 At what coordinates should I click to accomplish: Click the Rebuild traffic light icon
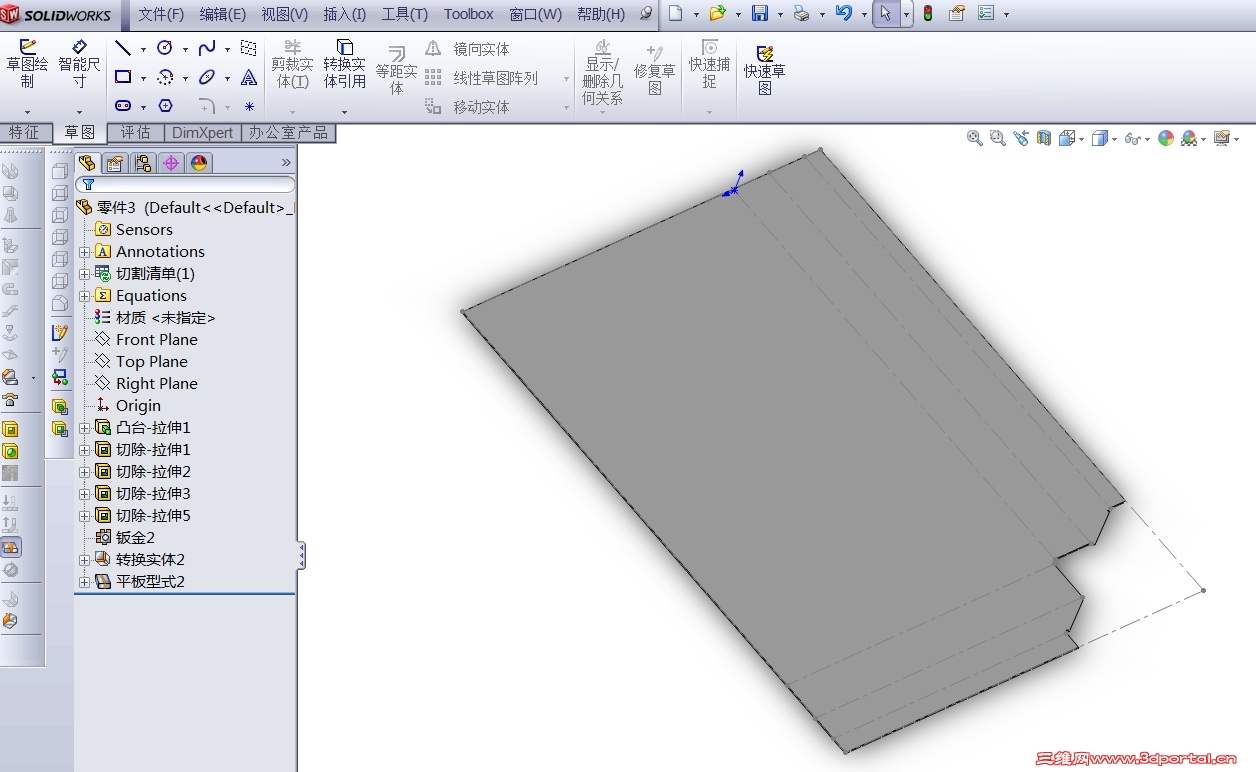click(x=928, y=14)
